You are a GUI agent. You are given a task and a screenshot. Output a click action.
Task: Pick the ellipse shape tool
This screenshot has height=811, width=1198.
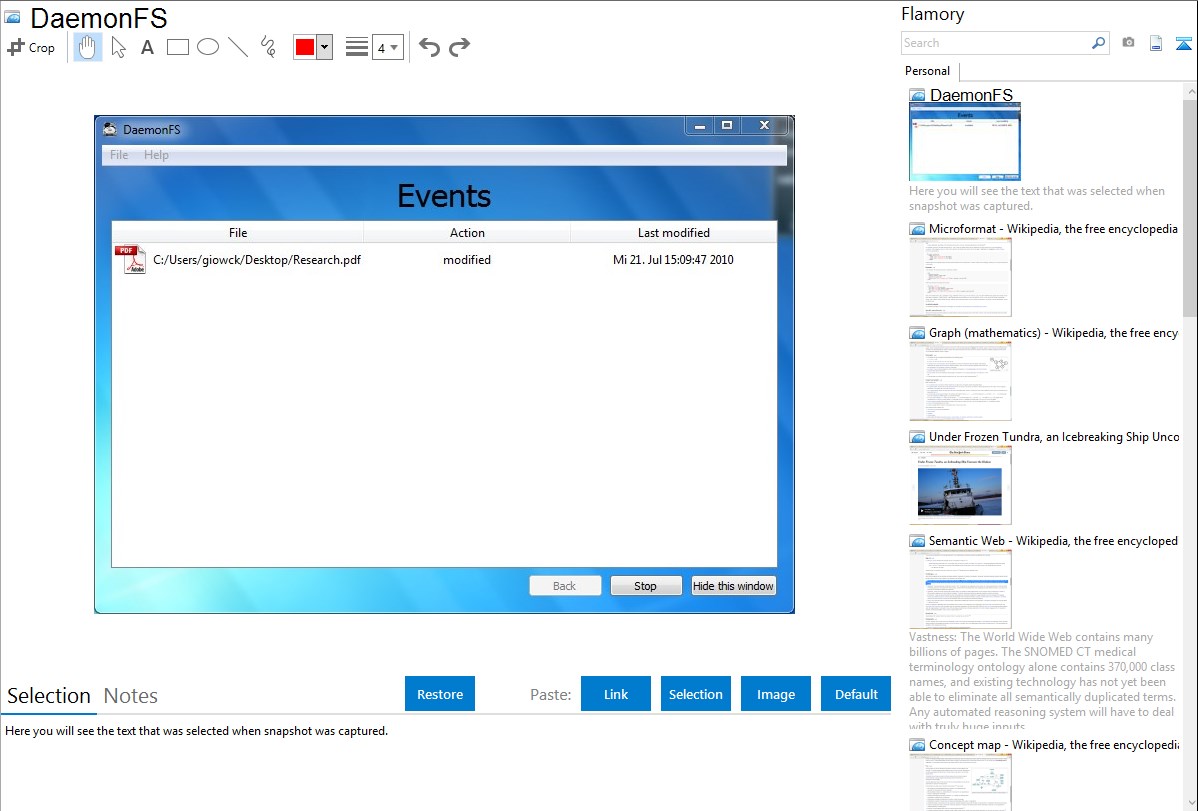point(208,47)
